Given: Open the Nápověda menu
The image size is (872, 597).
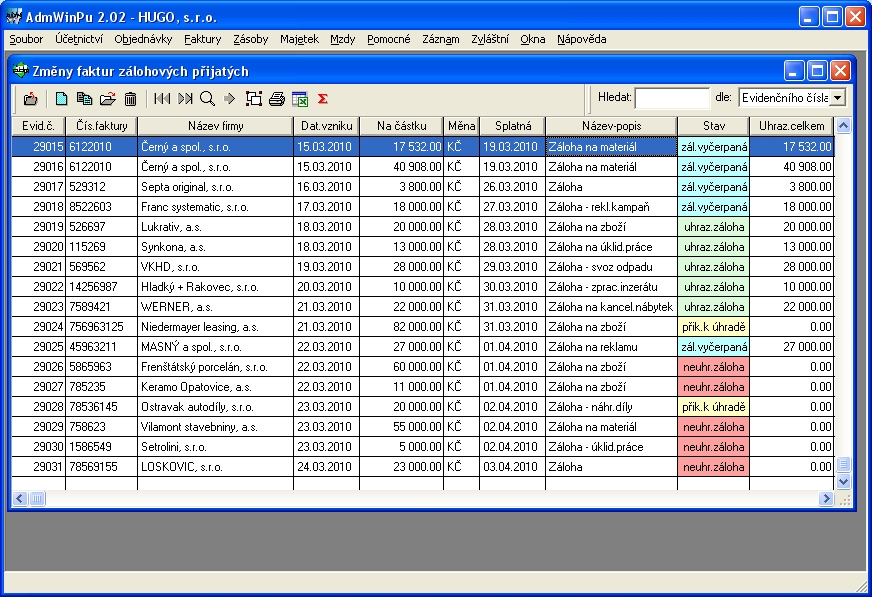Looking at the screenshot, I should (581, 39).
